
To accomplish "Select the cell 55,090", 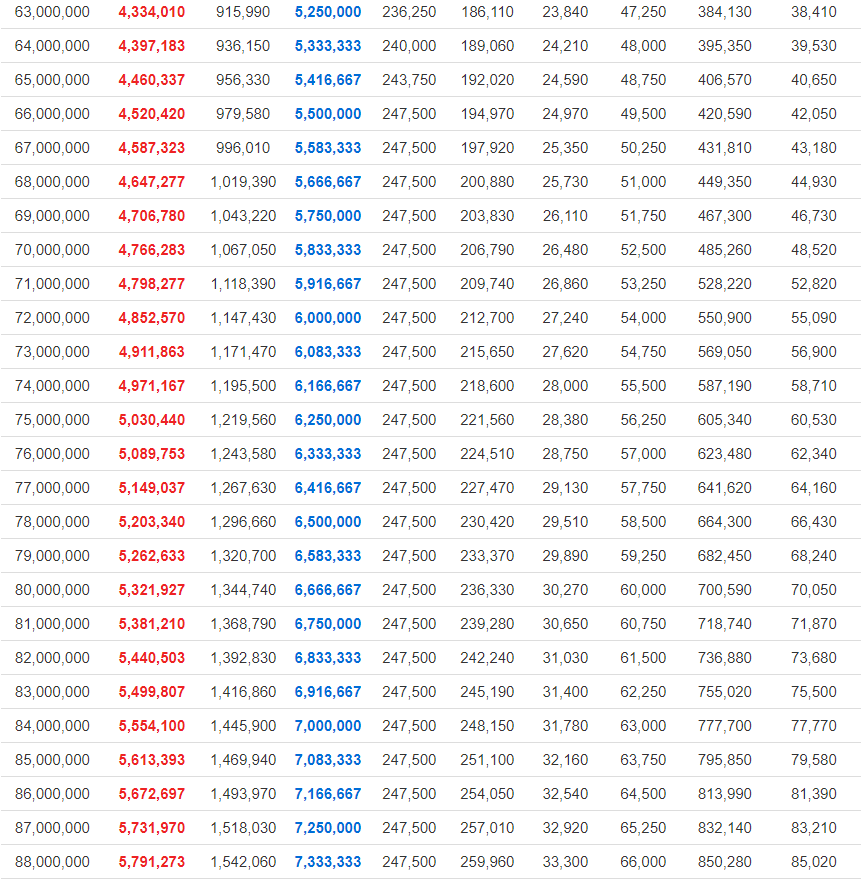I will (x=814, y=318).
